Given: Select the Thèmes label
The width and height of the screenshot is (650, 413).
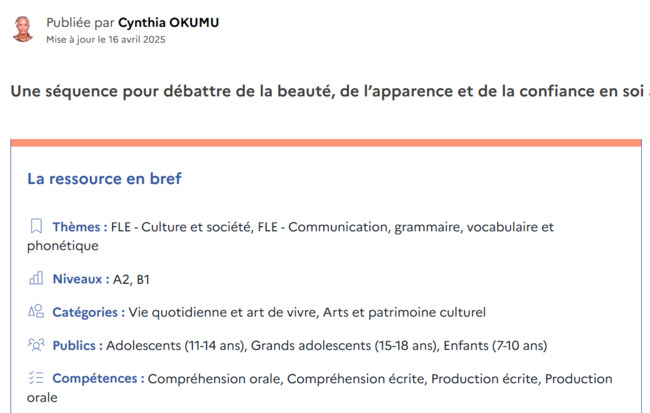Looking at the screenshot, I should point(80,227).
